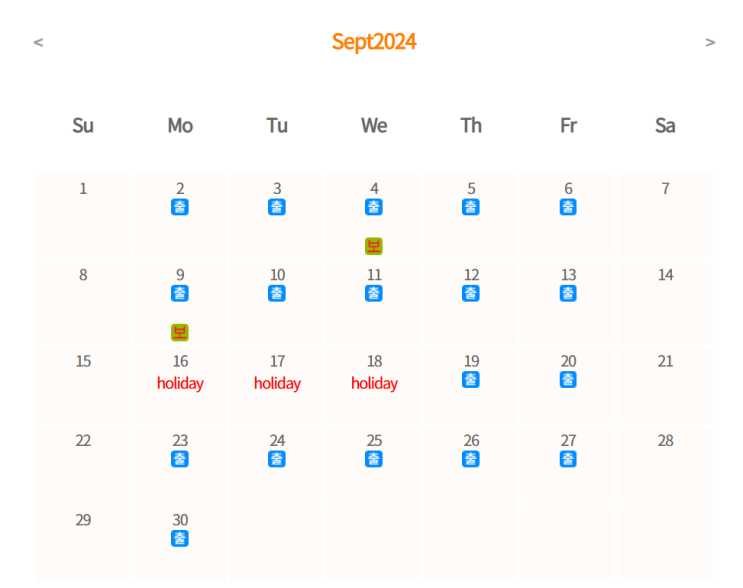Click the blue attendance icon on September 11

click(x=374, y=293)
